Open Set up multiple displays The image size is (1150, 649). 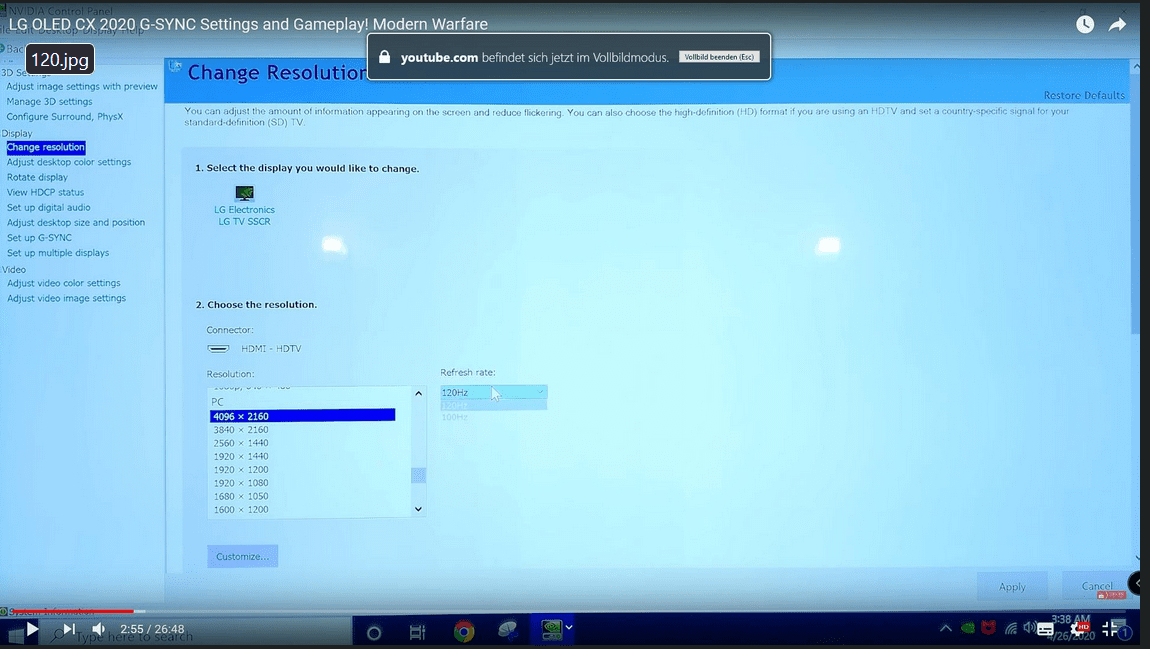coord(58,252)
